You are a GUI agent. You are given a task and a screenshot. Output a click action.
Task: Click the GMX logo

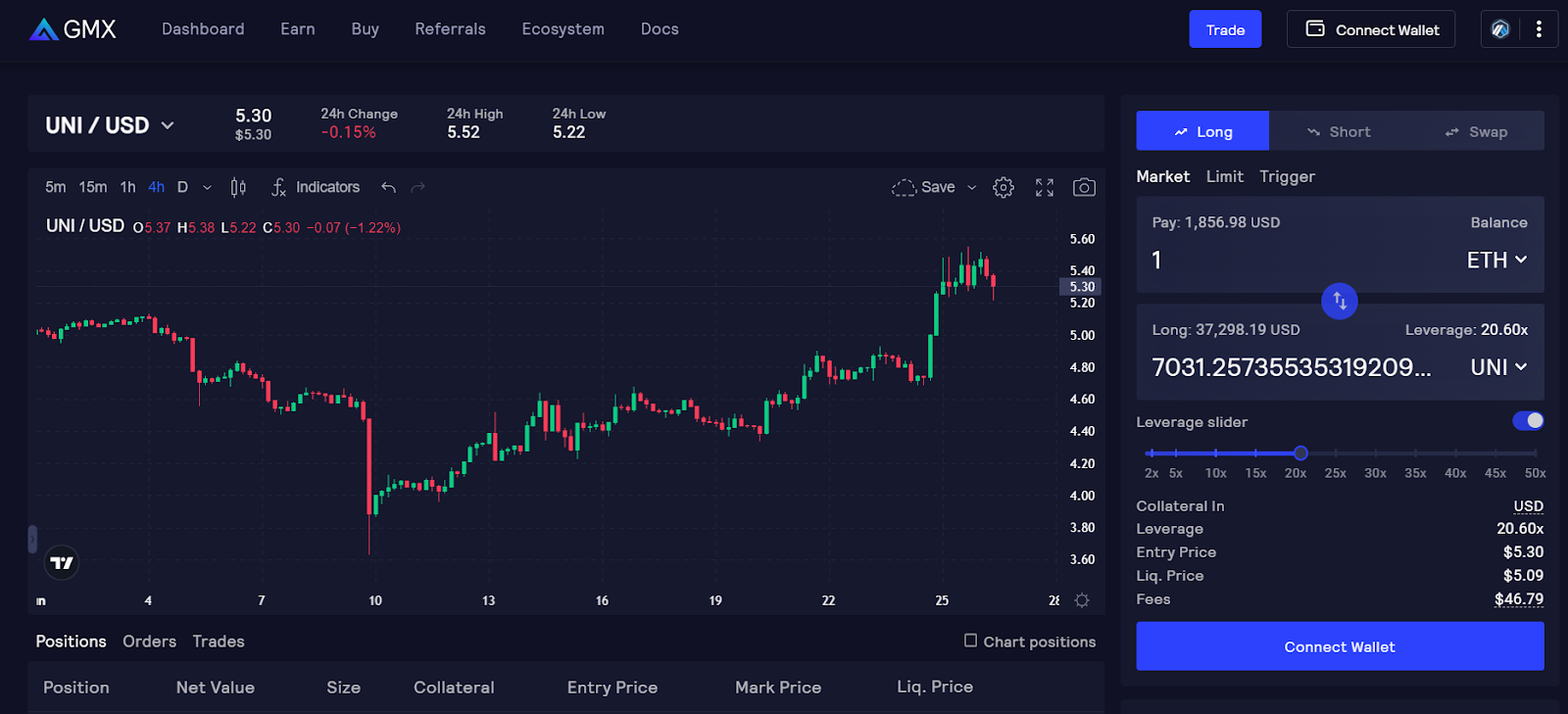73,29
